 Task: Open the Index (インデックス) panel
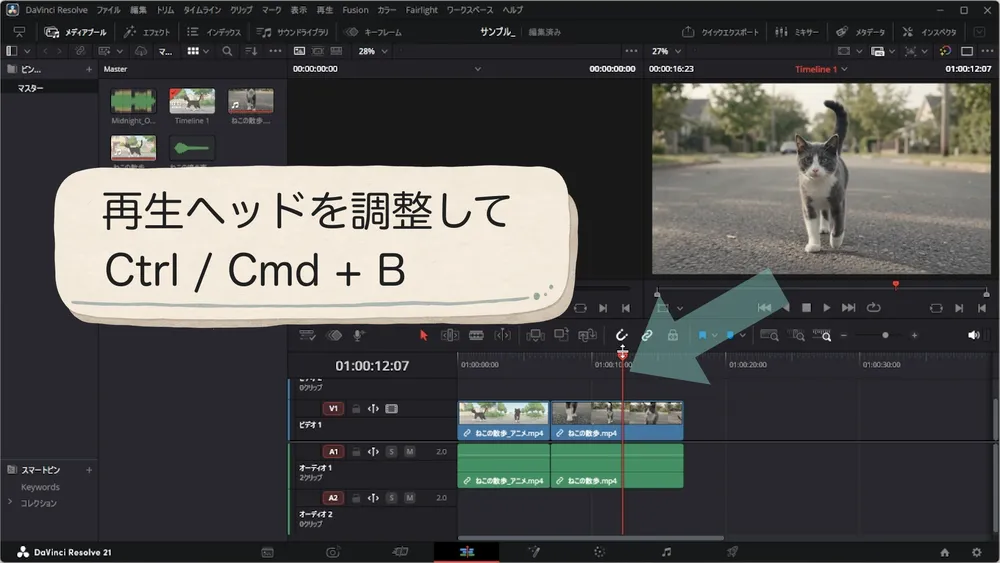214,32
